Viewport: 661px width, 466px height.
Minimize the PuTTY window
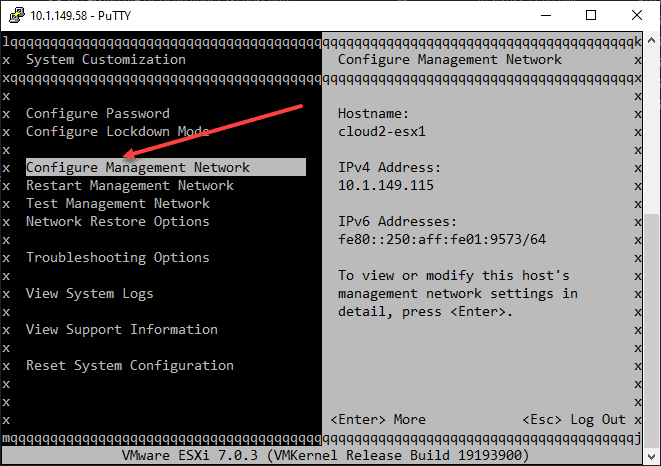pyautogui.click(x=545, y=15)
